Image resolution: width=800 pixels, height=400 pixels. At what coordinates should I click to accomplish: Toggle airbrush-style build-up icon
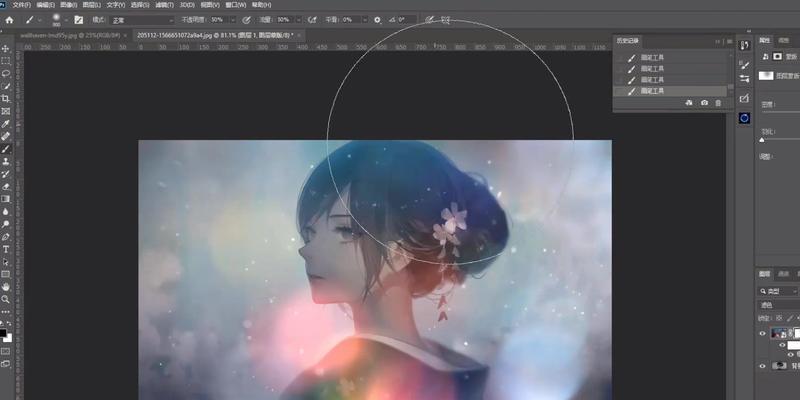click(x=313, y=20)
